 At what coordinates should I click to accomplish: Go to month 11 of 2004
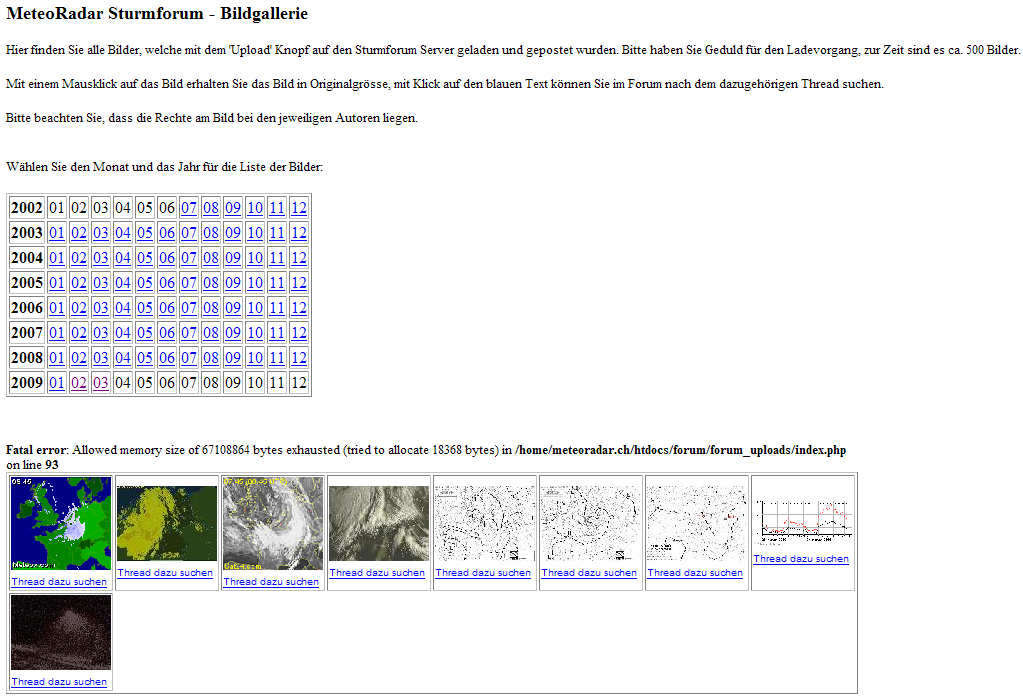pos(277,258)
